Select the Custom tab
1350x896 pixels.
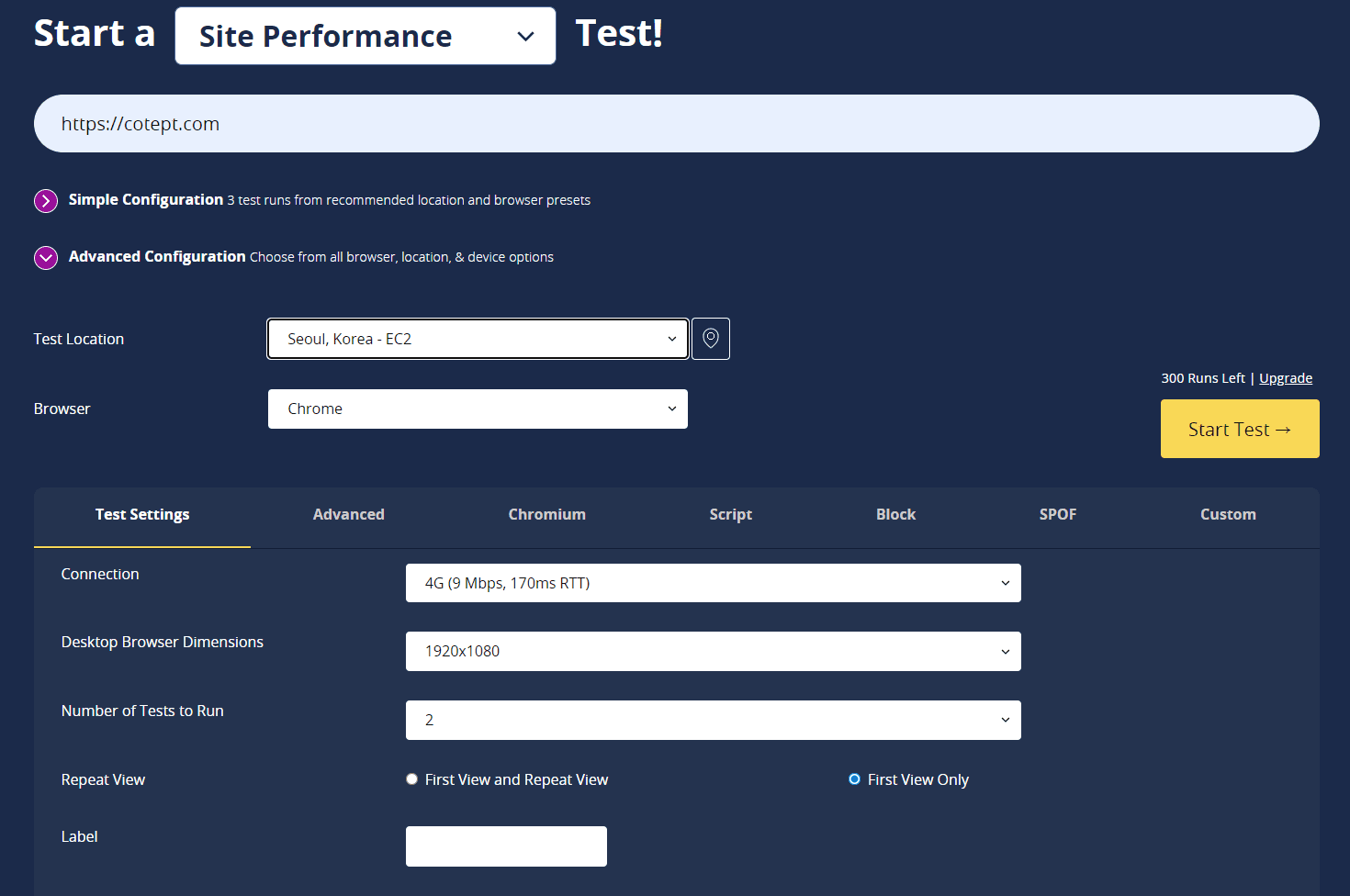(1227, 515)
